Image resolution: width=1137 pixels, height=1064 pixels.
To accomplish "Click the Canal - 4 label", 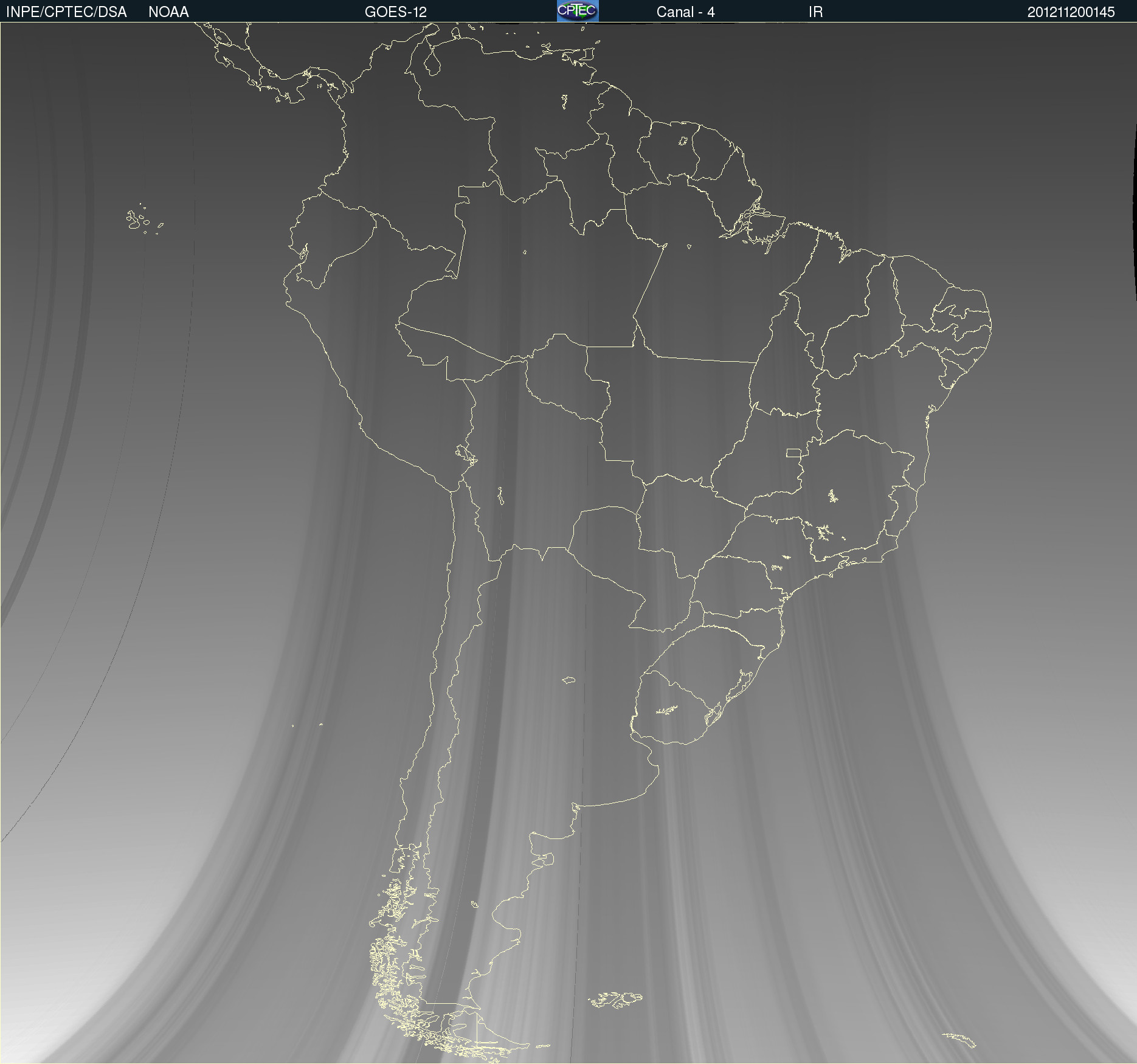I will (685, 12).
